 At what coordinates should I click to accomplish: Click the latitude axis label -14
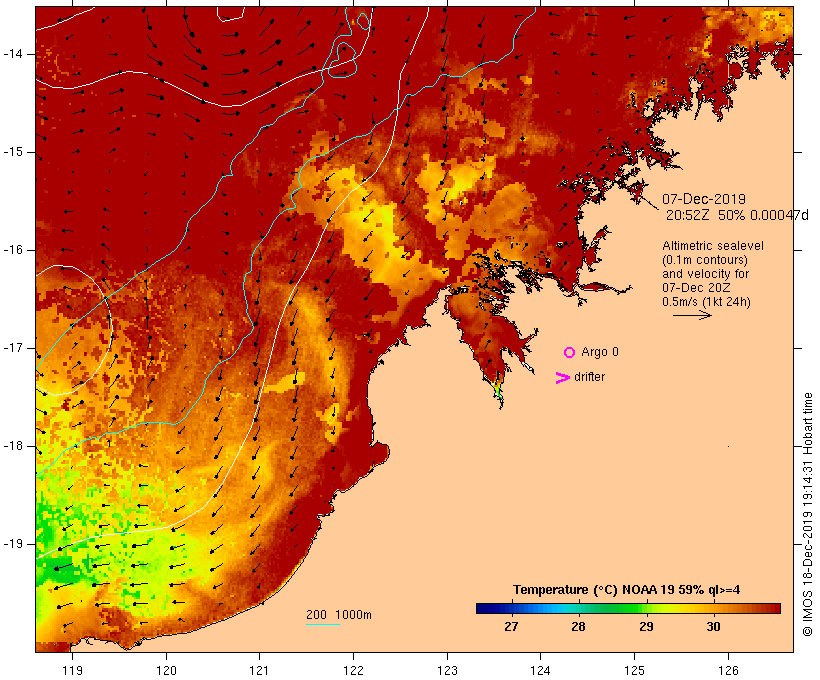coord(12,54)
